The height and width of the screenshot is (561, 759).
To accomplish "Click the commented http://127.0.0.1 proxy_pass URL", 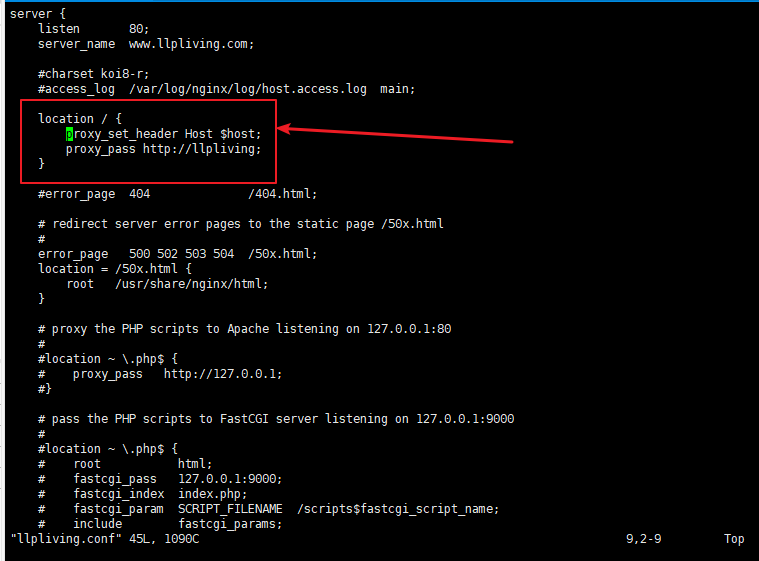I will (x=222, y=374).
